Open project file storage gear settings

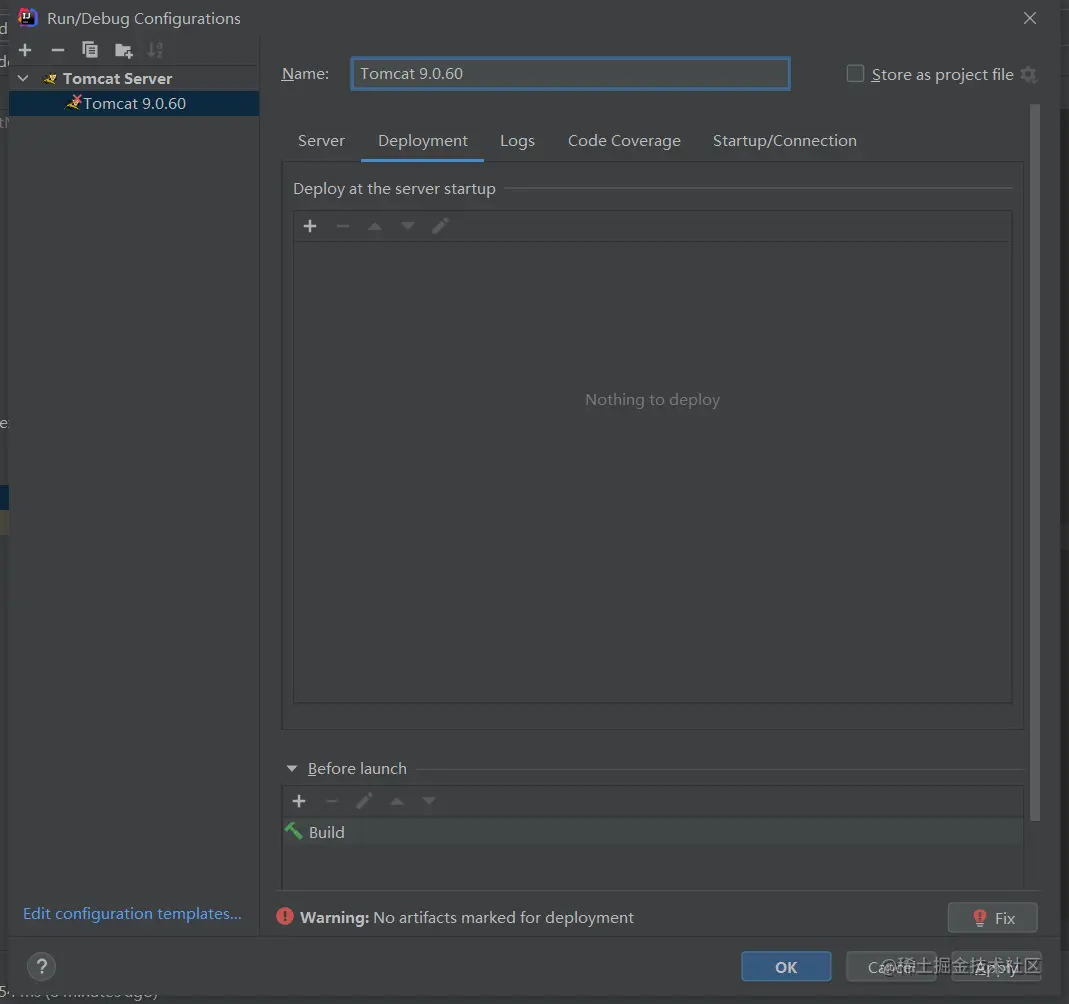1029,74
